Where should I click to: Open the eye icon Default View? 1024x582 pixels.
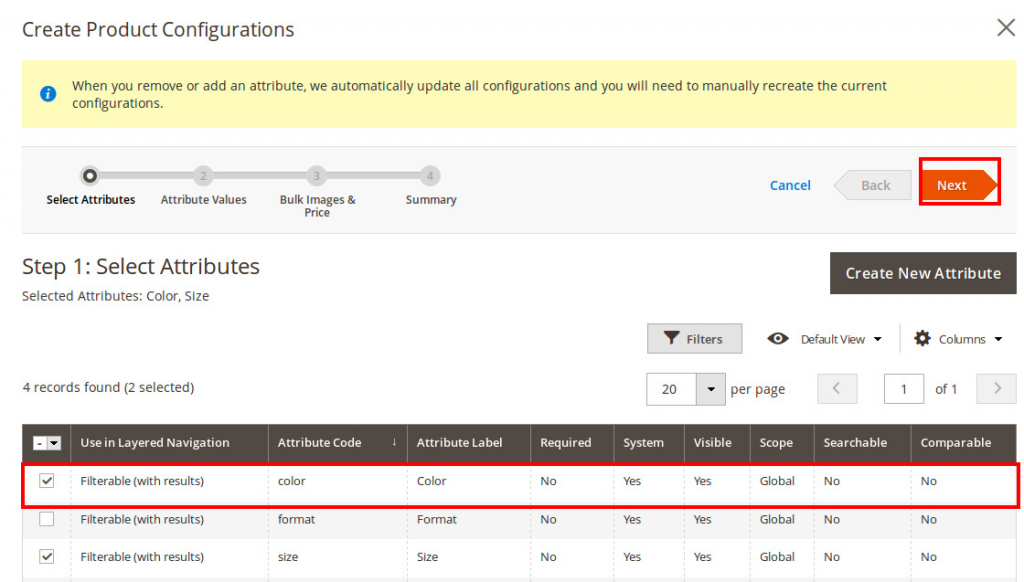[778, 339]
